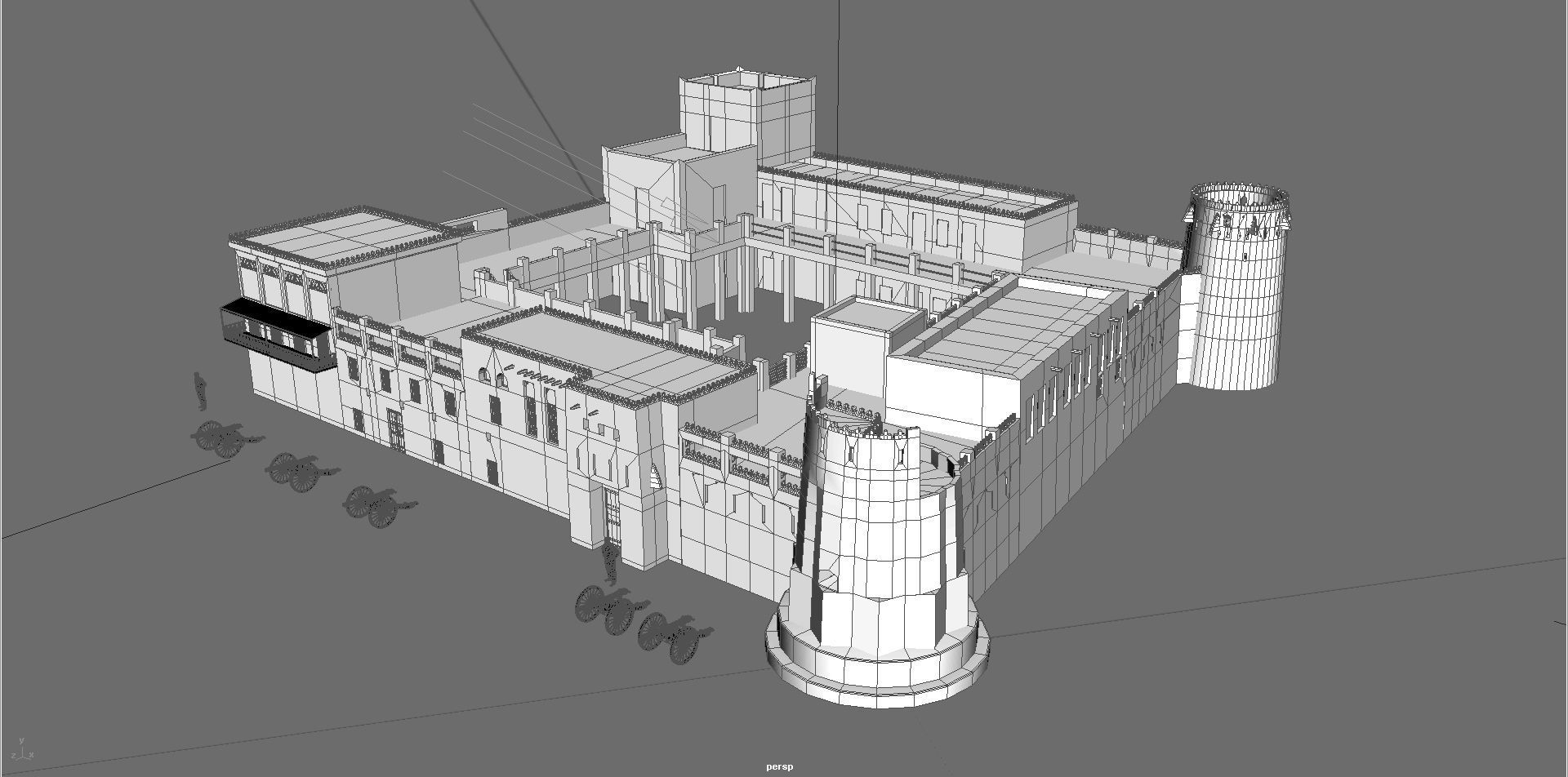Select the dark enclosed balcony on the left building
Image resolution: width=1568 pixels, height=777 pixels.
click(277, 335)
